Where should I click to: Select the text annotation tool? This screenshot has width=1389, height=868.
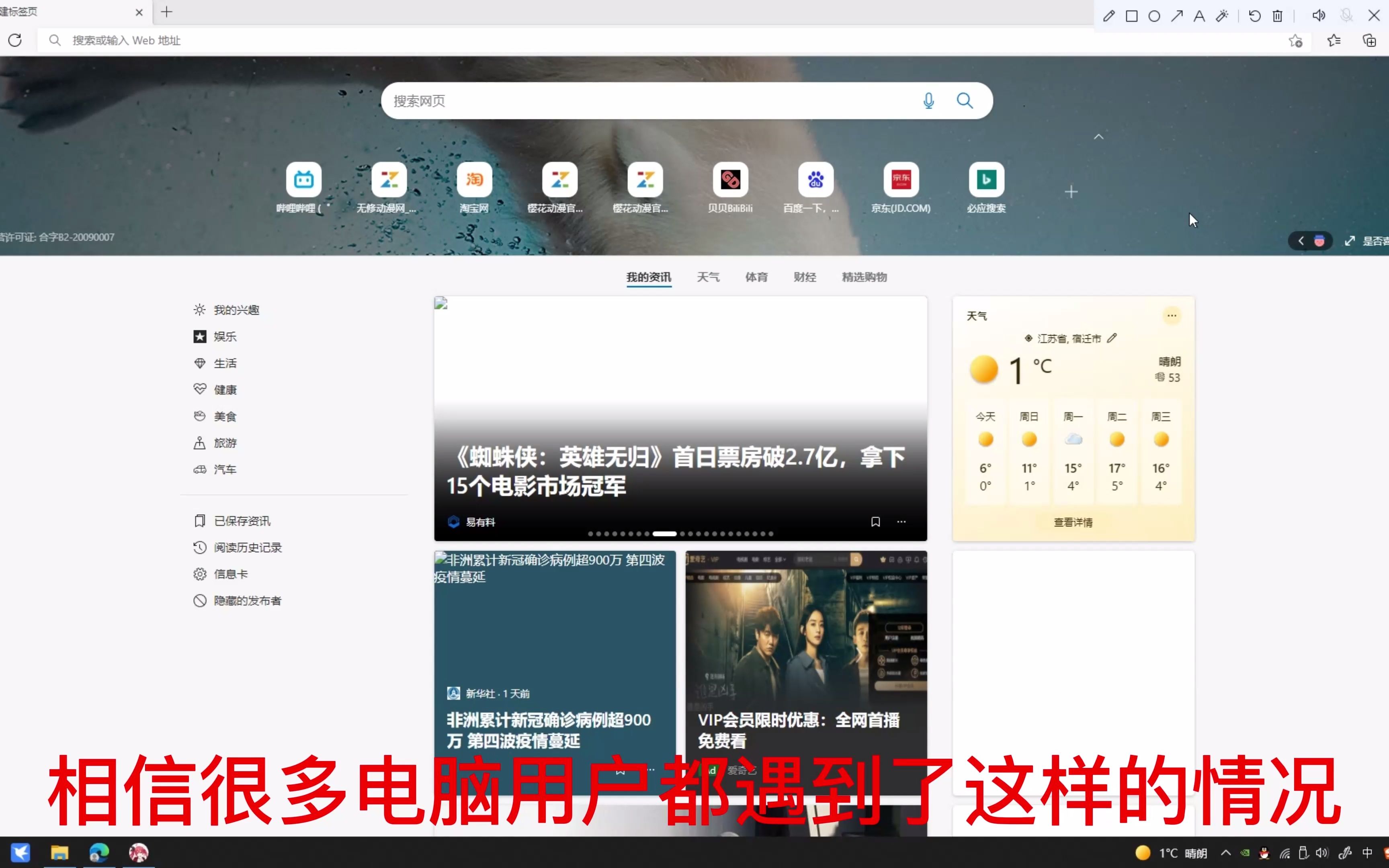[x=1199, y=16]
